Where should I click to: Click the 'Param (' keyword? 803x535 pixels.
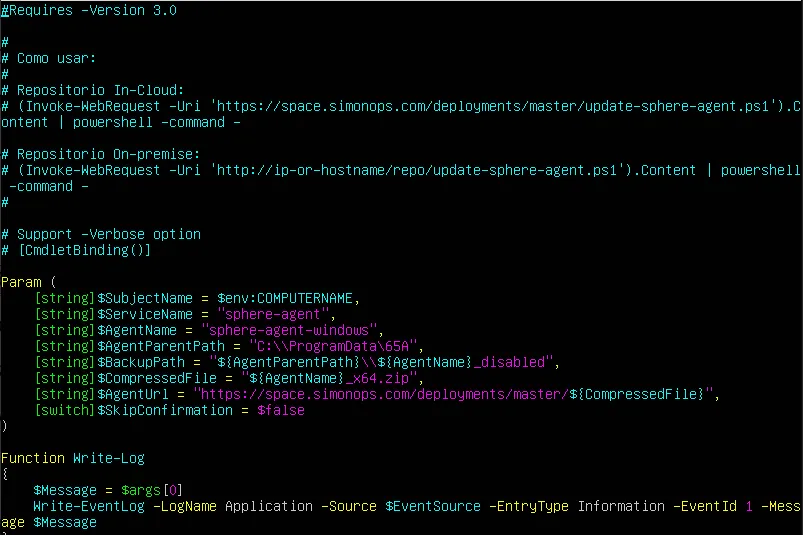tap(29, 282)
